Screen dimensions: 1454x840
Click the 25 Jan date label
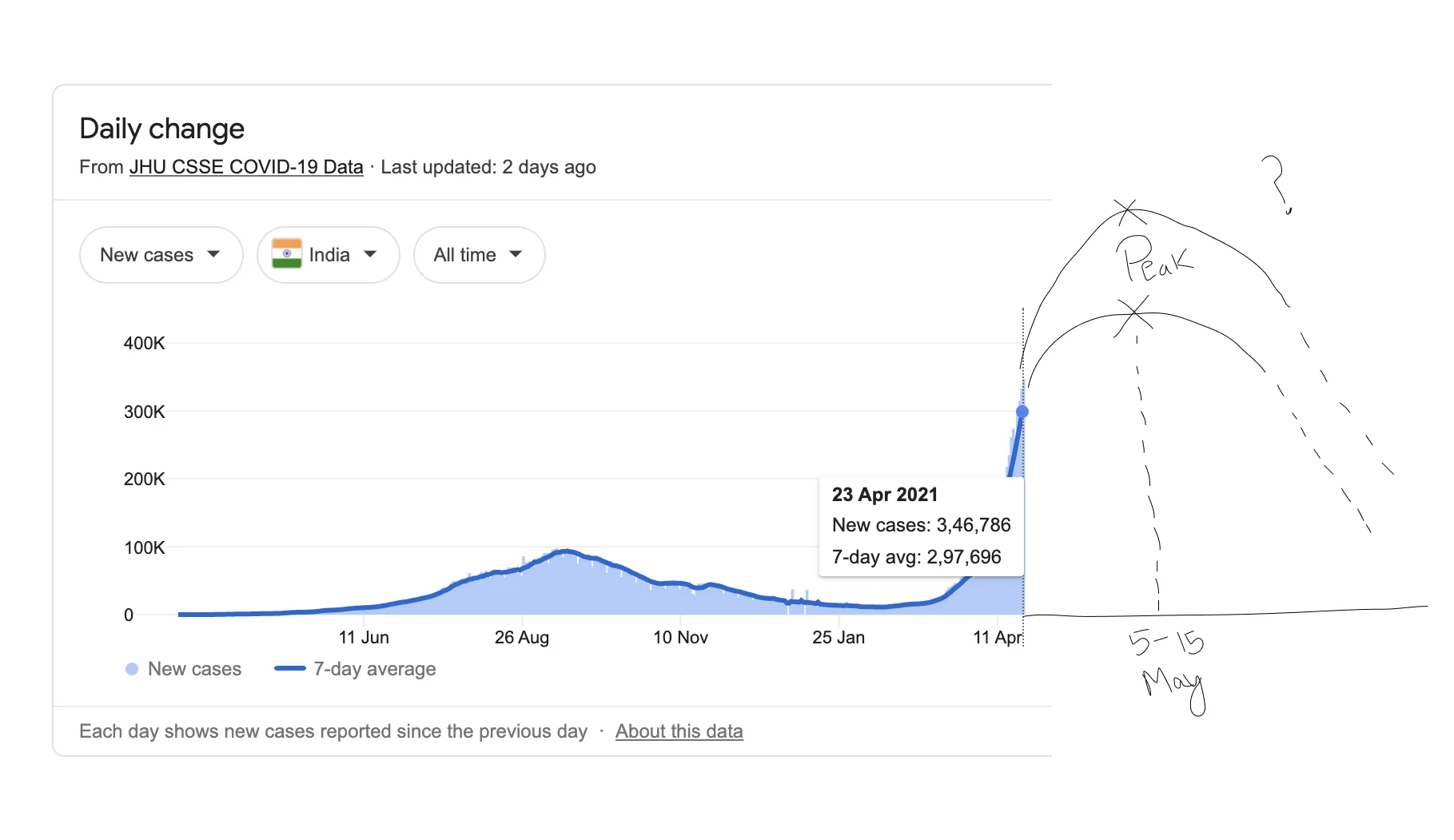[838, 638]
